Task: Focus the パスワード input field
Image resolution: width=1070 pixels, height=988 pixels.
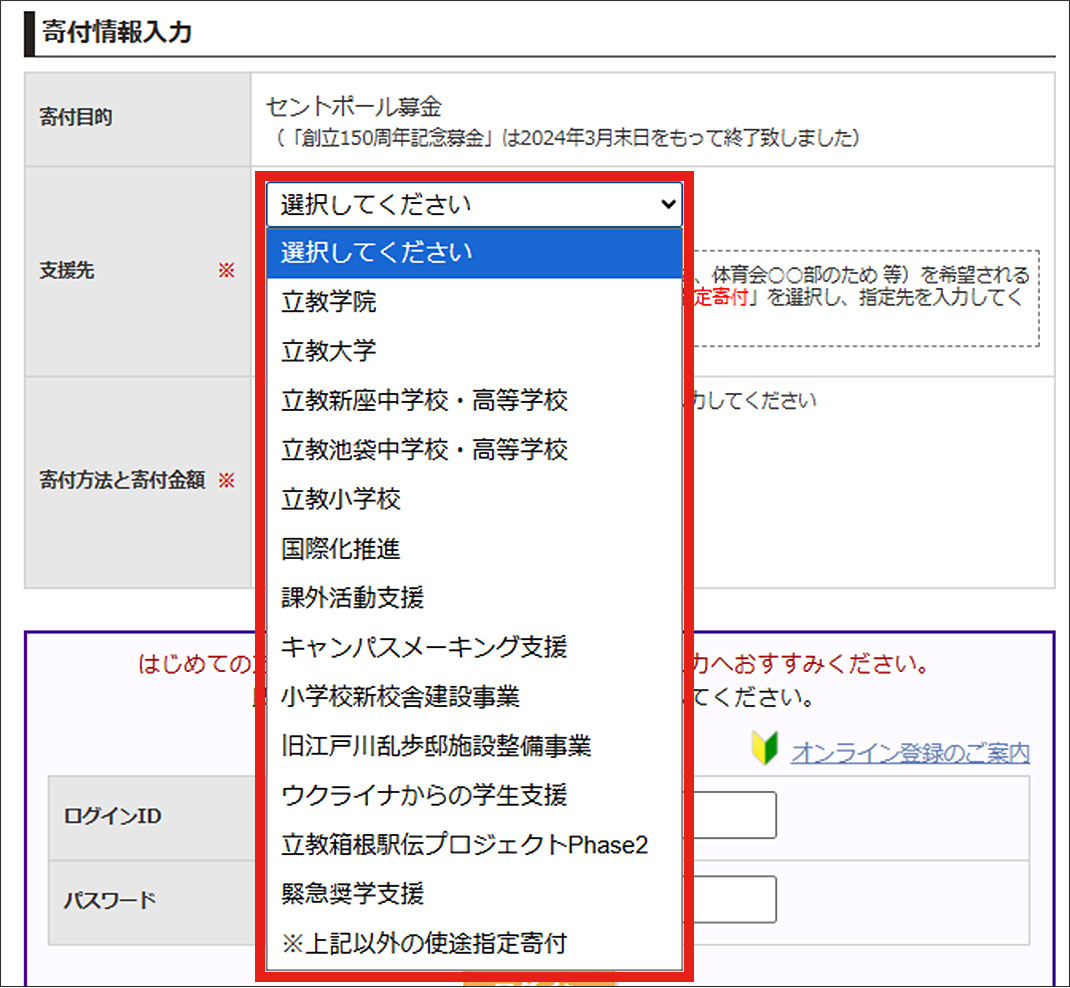Action: click(730, 899)
